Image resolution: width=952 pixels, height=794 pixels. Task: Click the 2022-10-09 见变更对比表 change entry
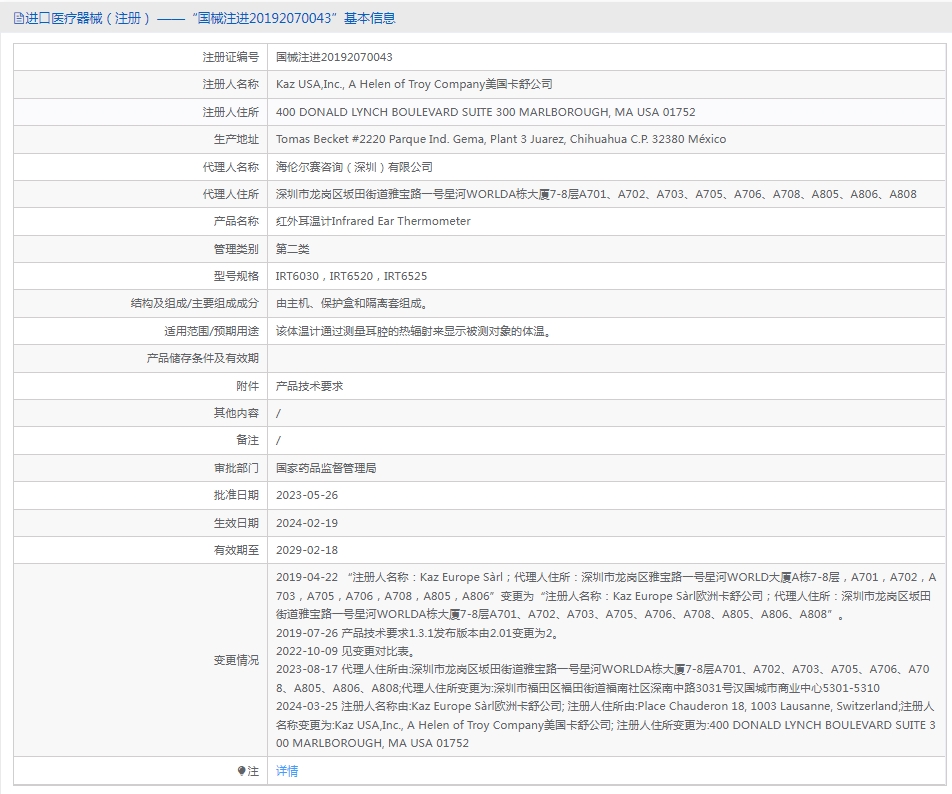346,651
